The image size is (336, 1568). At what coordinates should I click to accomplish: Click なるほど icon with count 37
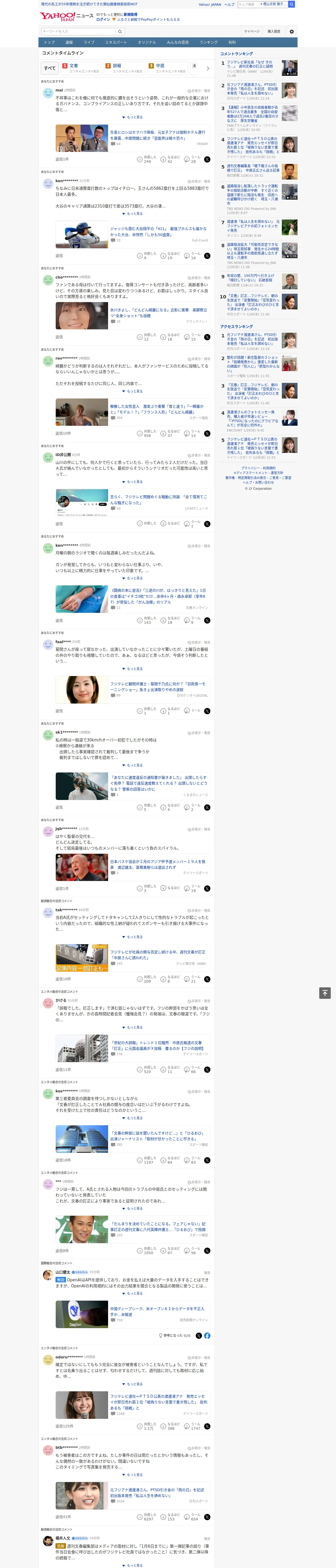click(x=164, y=433)
